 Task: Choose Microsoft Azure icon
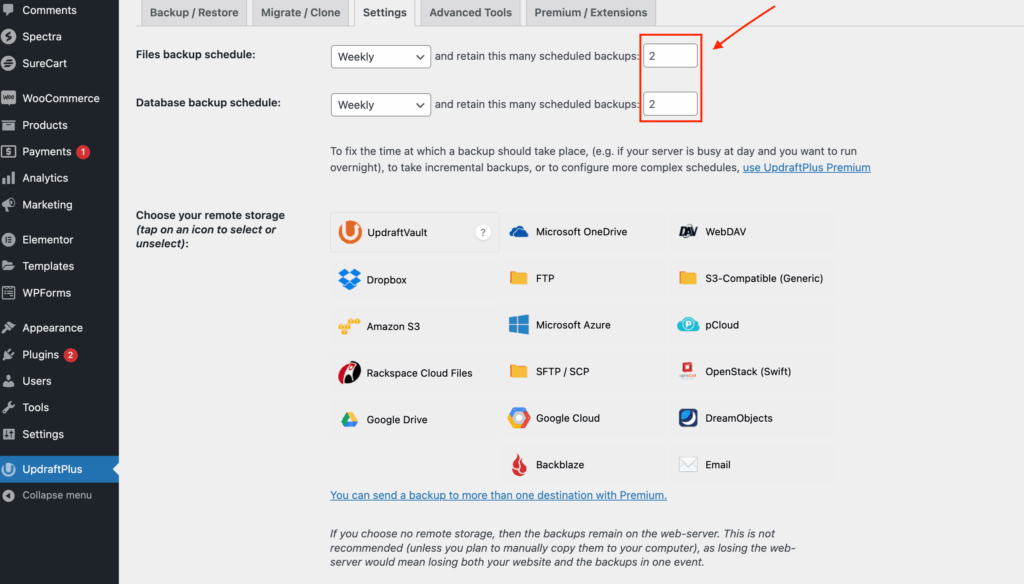(519, 325)
